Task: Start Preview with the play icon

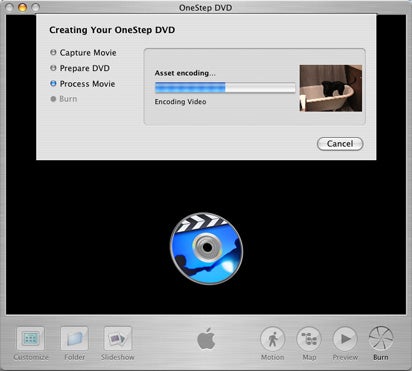Action: (345, 339)
